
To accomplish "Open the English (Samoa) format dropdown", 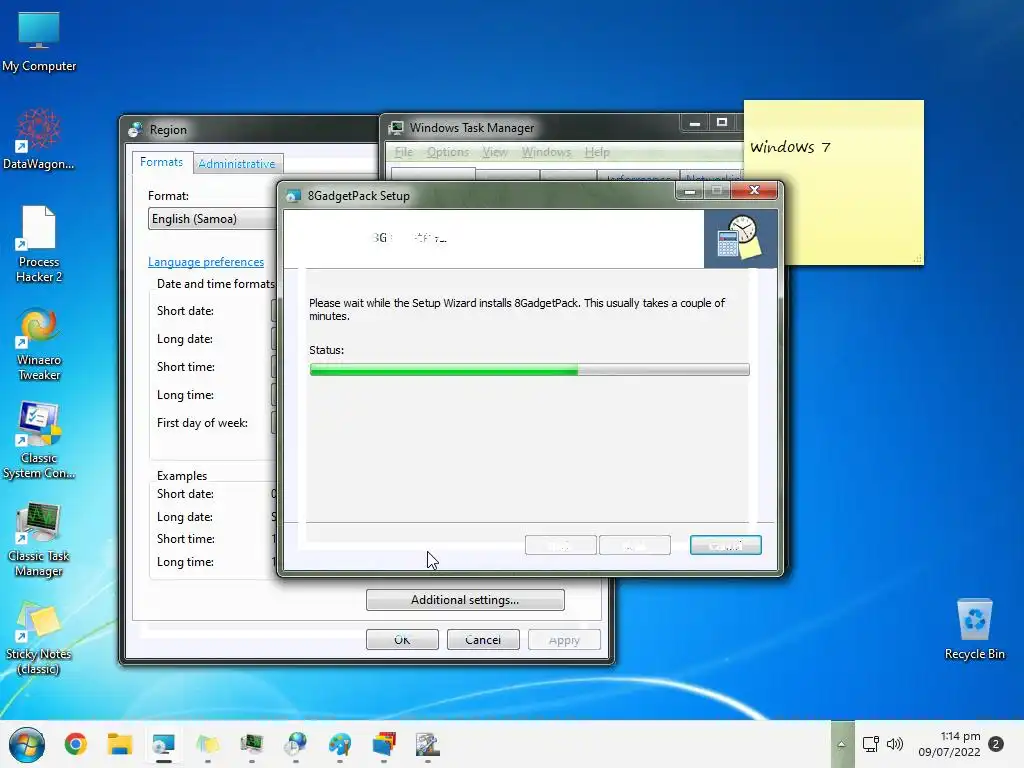I will click(212, 219).
